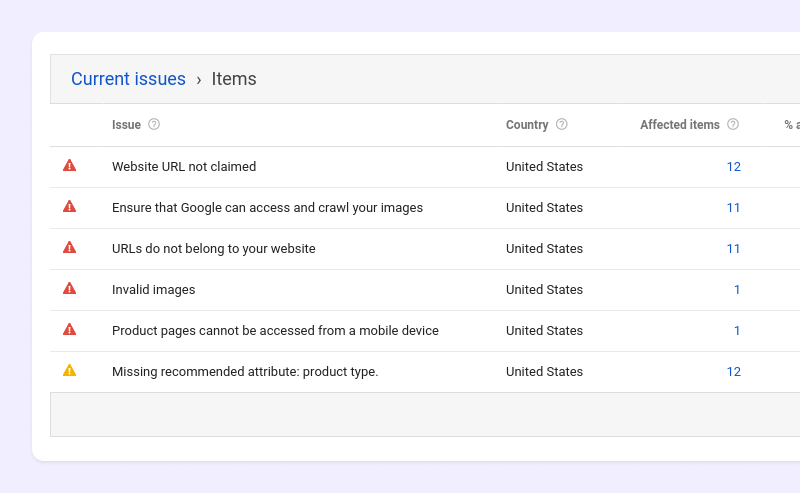800x493 pixels.
Task: Click the Issue column header
Action: (x=126, y=125)
